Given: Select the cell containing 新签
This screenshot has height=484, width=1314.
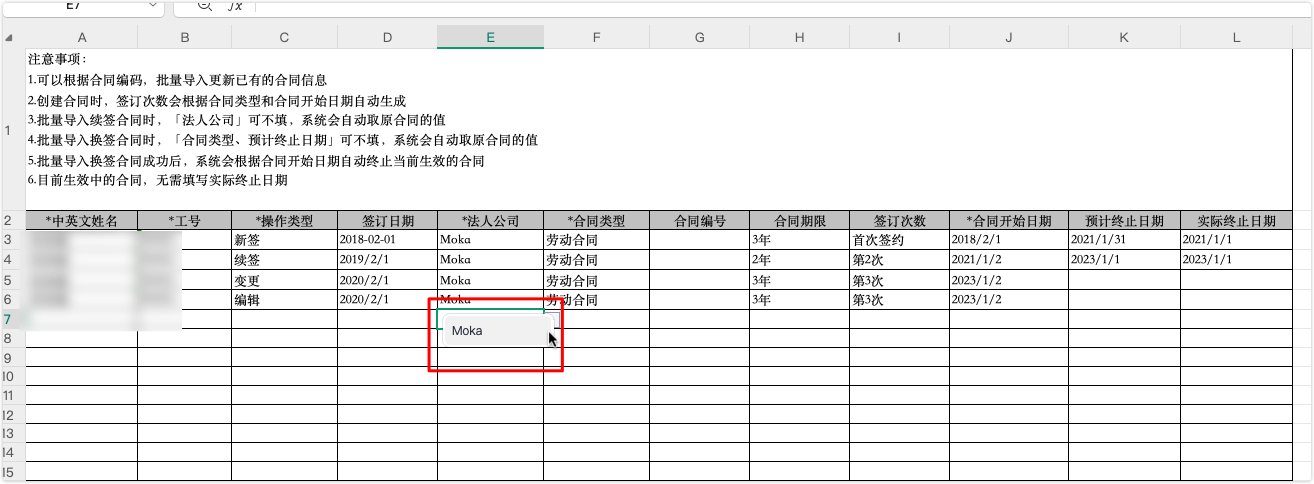Looking at the screenshot, I should coord(284,240).
